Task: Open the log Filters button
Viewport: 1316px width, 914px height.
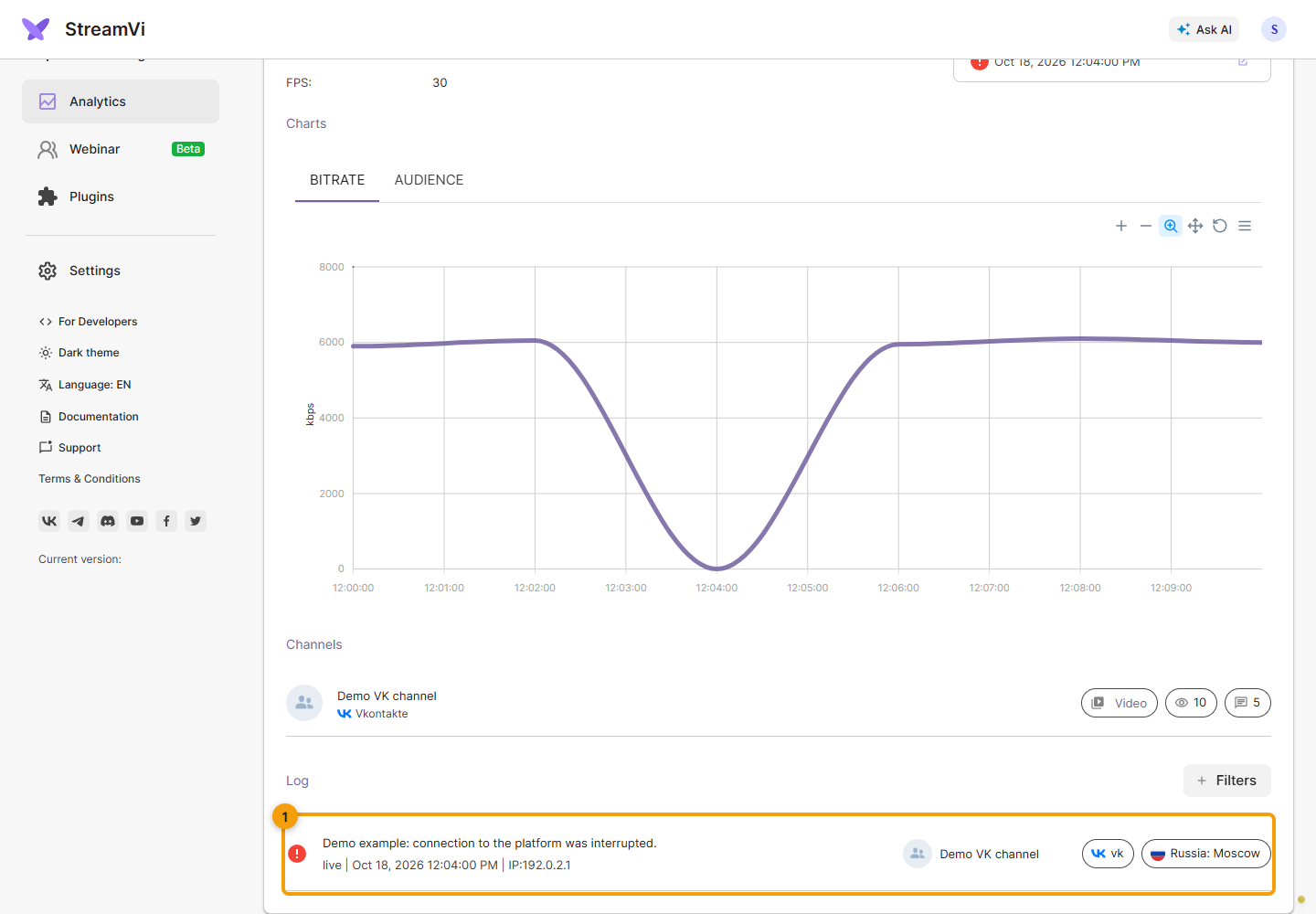Action: [1227, 781]
